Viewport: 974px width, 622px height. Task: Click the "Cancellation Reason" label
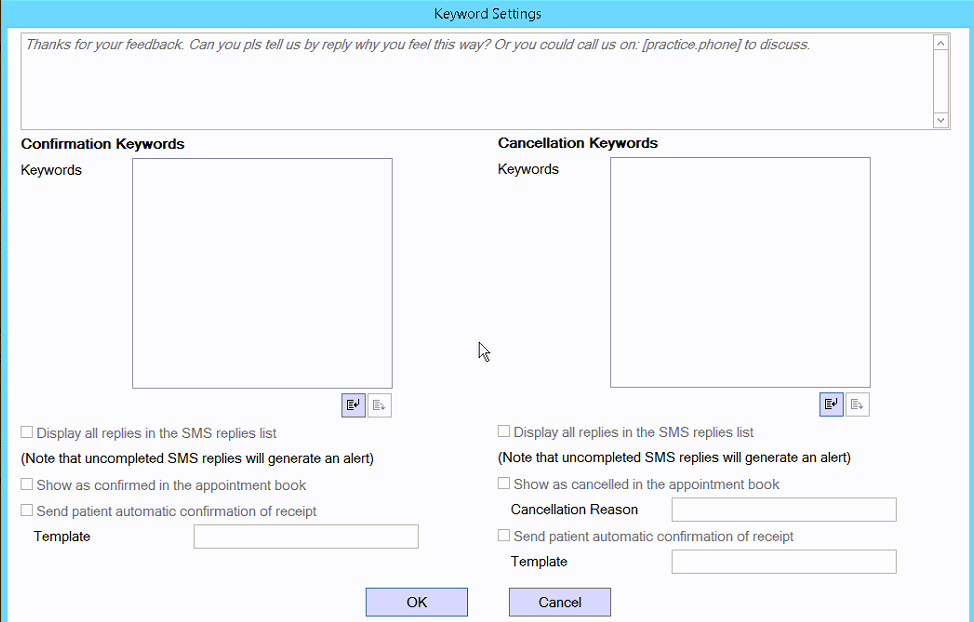click(x=575, y=510)
